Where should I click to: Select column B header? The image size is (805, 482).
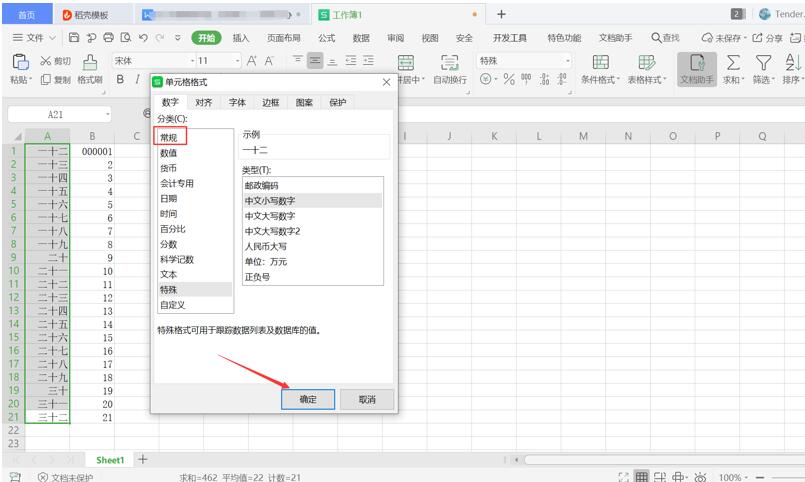[92, 136]
